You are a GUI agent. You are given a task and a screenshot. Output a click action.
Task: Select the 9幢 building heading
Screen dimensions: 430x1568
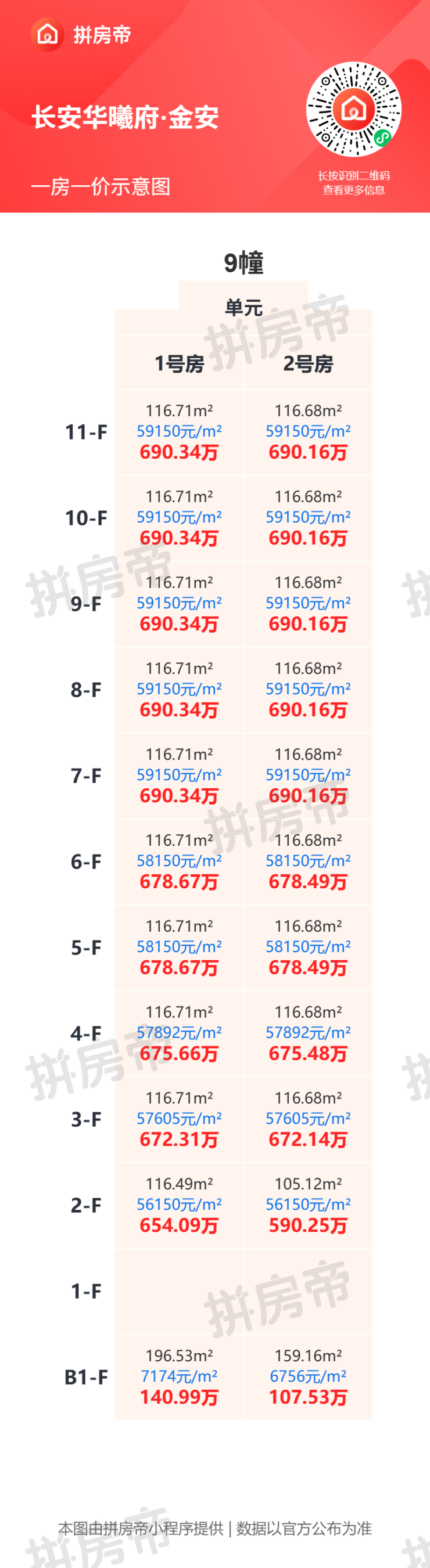point(243,263)
